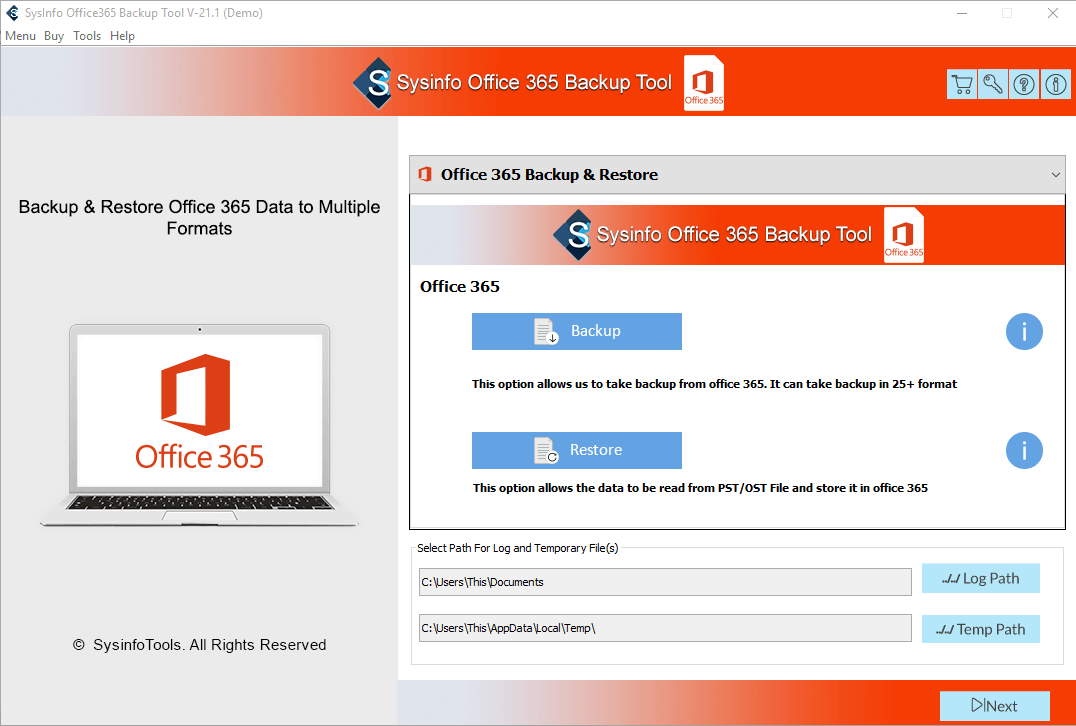Click the Sysinfo S logo in top banner
The width and height of the screenshot is (1076, 726).
click(375, 84)
